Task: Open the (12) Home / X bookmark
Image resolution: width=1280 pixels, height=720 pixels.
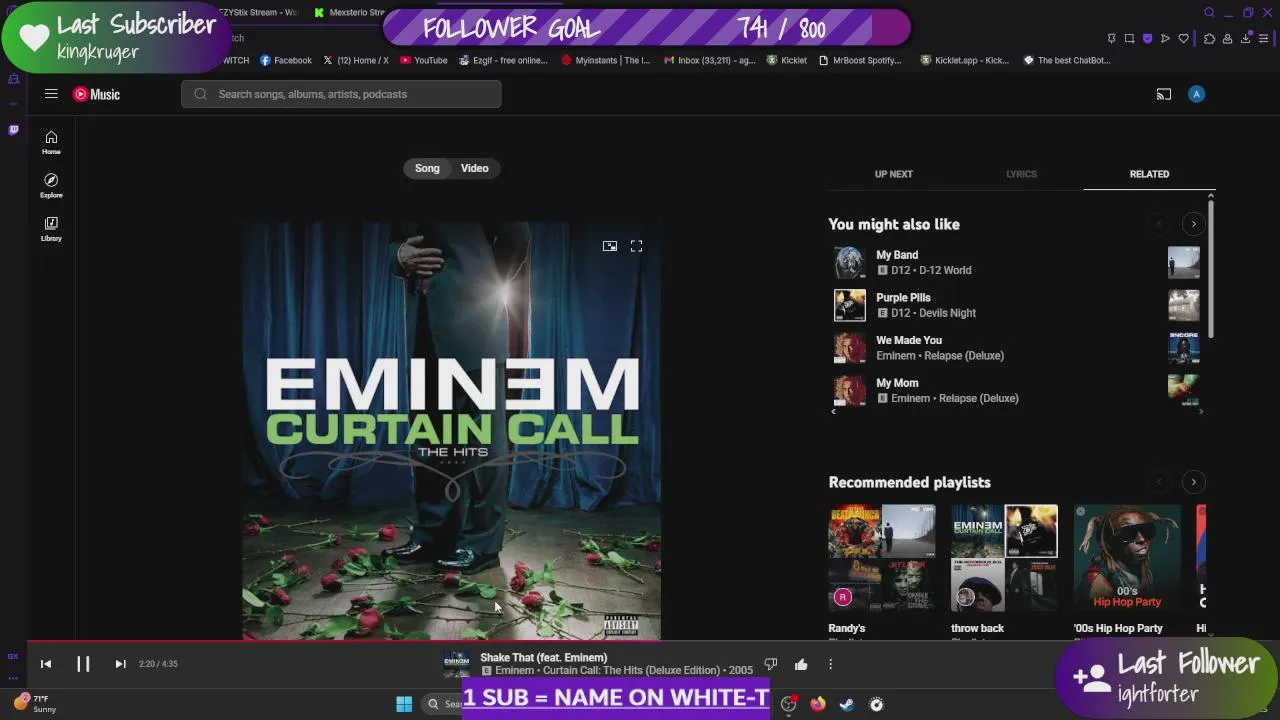Action: coord(356,60)
